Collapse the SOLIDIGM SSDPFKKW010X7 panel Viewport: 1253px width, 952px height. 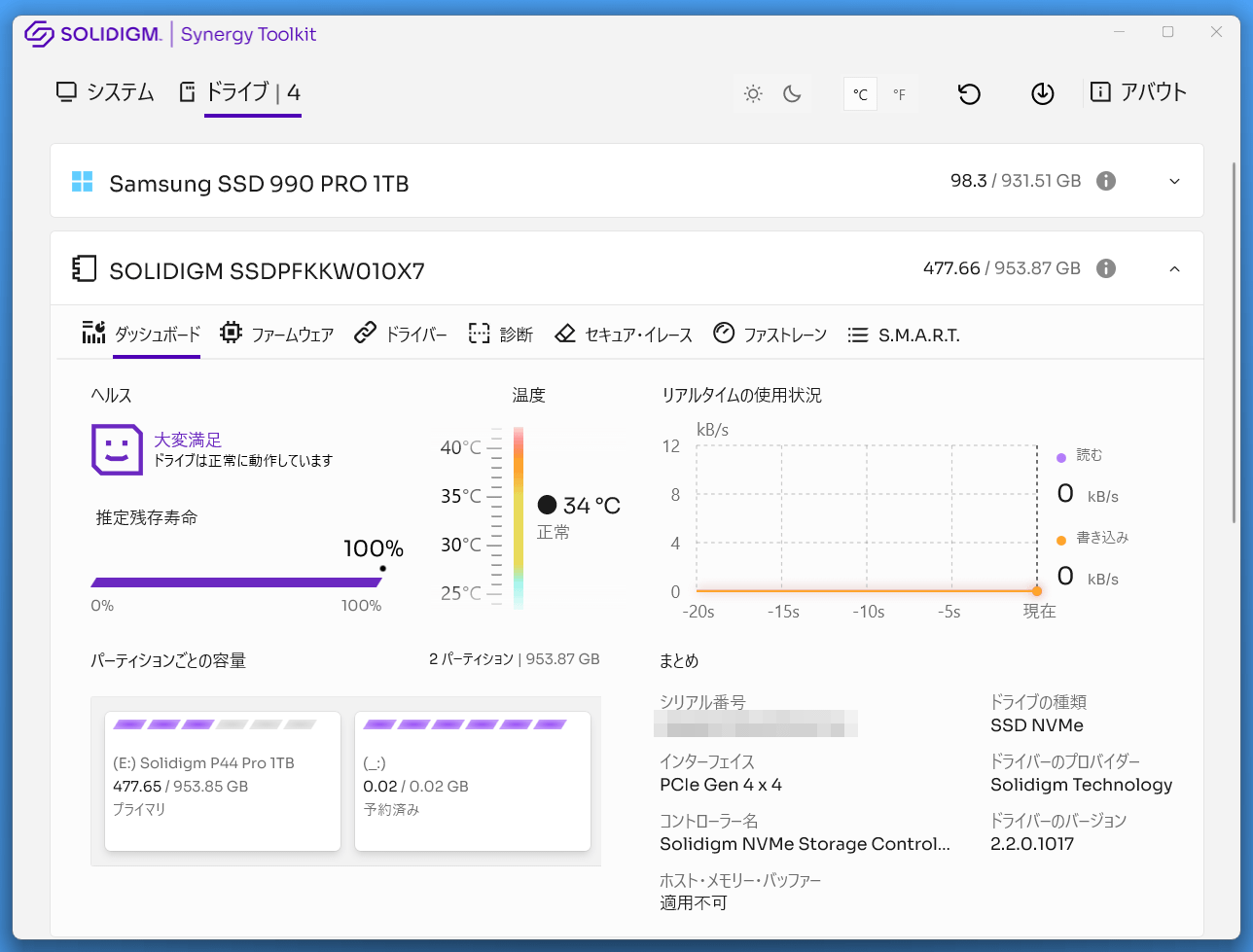pos(1174,269)
